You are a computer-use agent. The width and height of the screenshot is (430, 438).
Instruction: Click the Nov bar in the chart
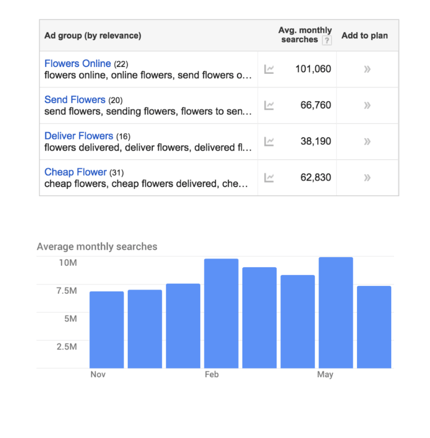(107, 330)
